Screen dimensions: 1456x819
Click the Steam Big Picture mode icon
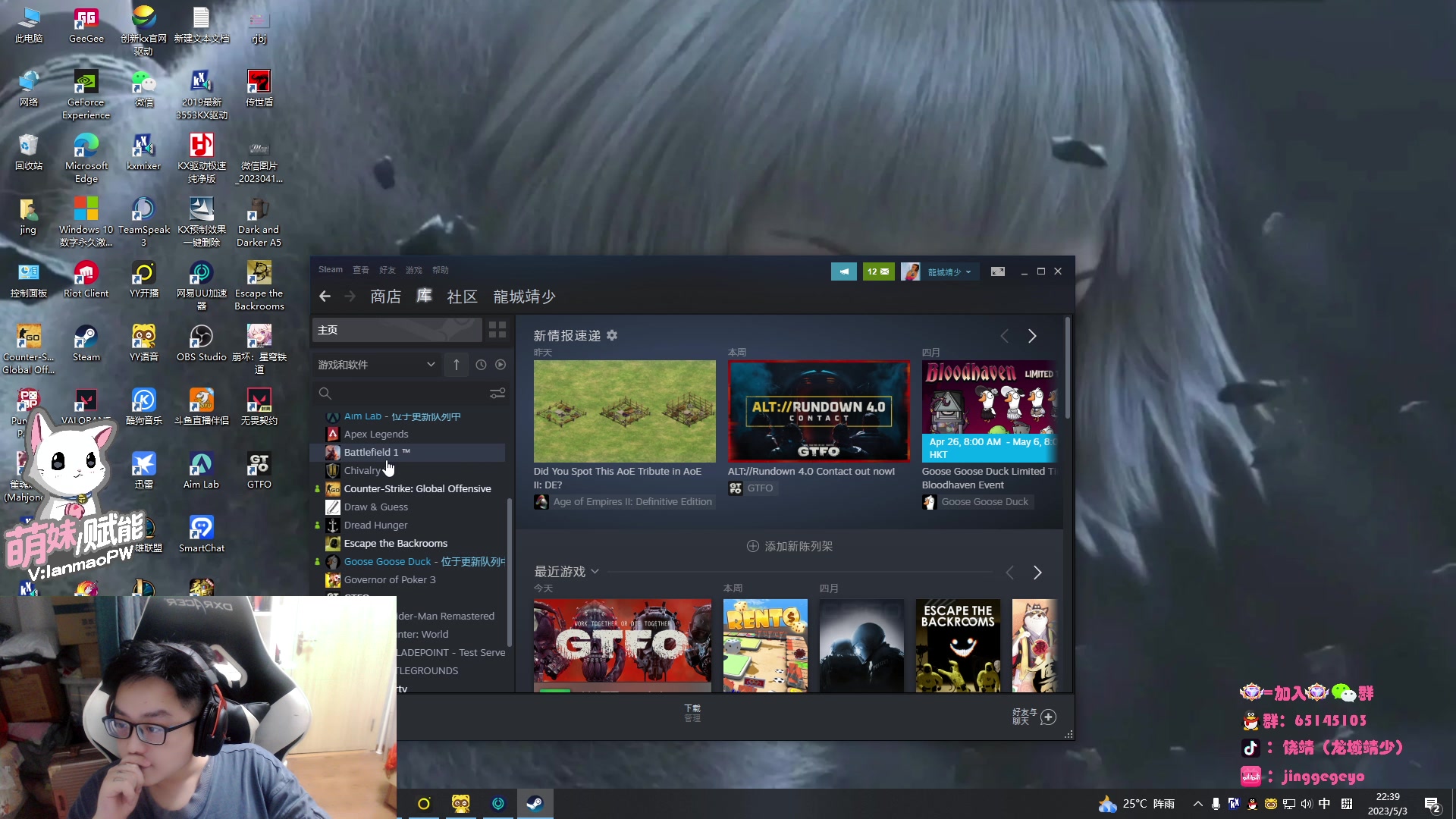pos(998,271)
